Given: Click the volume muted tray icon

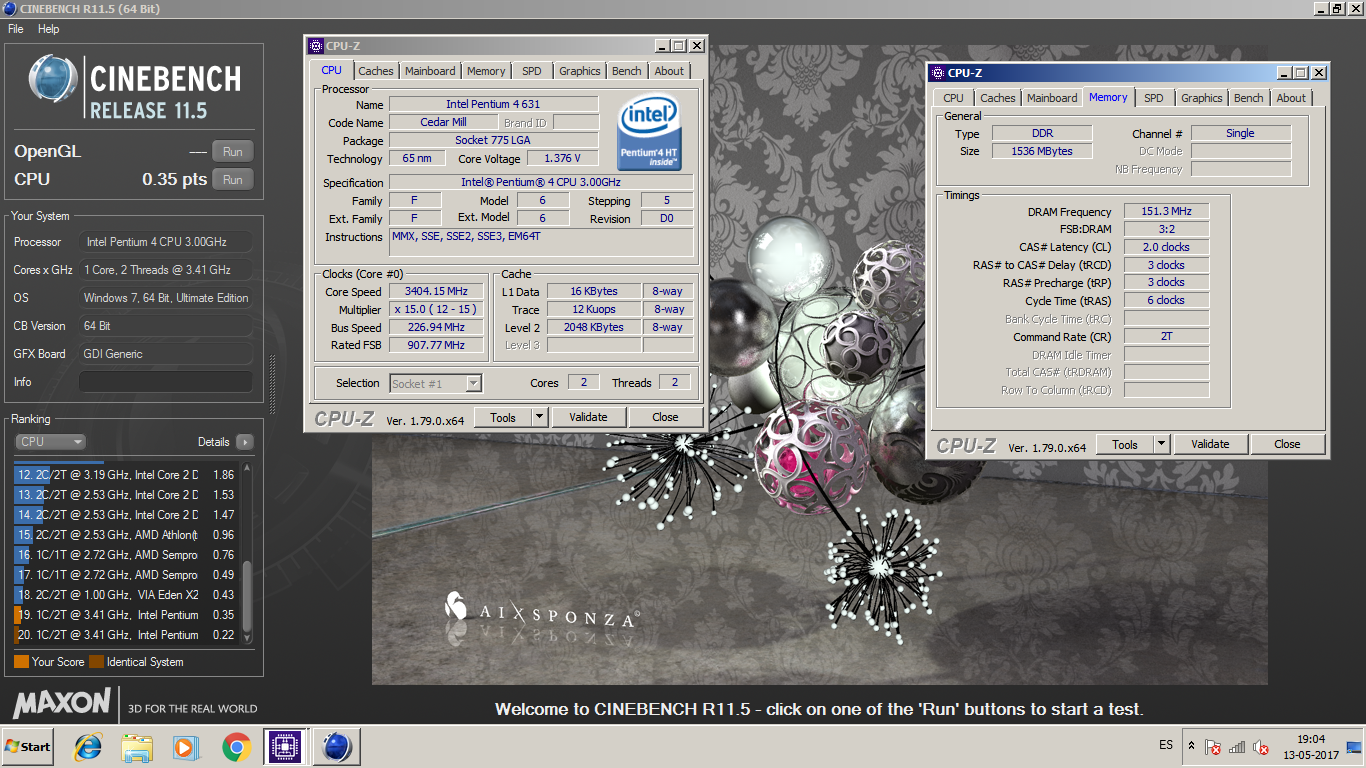Looking at the screenshot, I should (1262, 747).
